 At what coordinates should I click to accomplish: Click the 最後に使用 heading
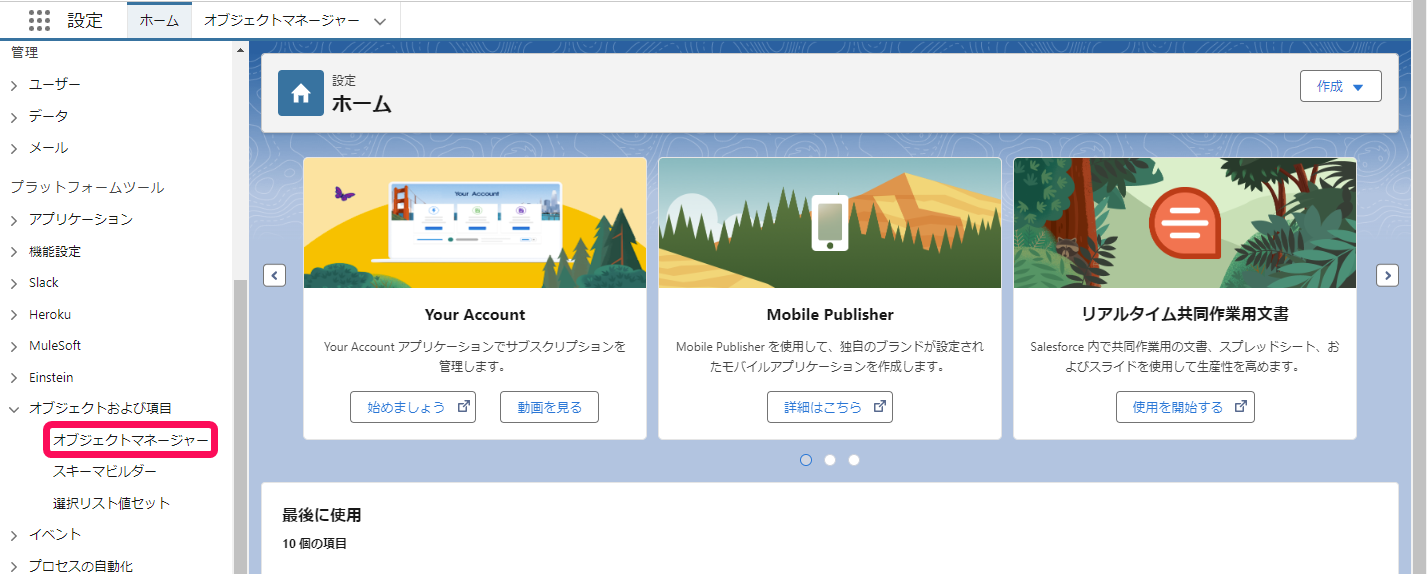[x=321, y=515]
